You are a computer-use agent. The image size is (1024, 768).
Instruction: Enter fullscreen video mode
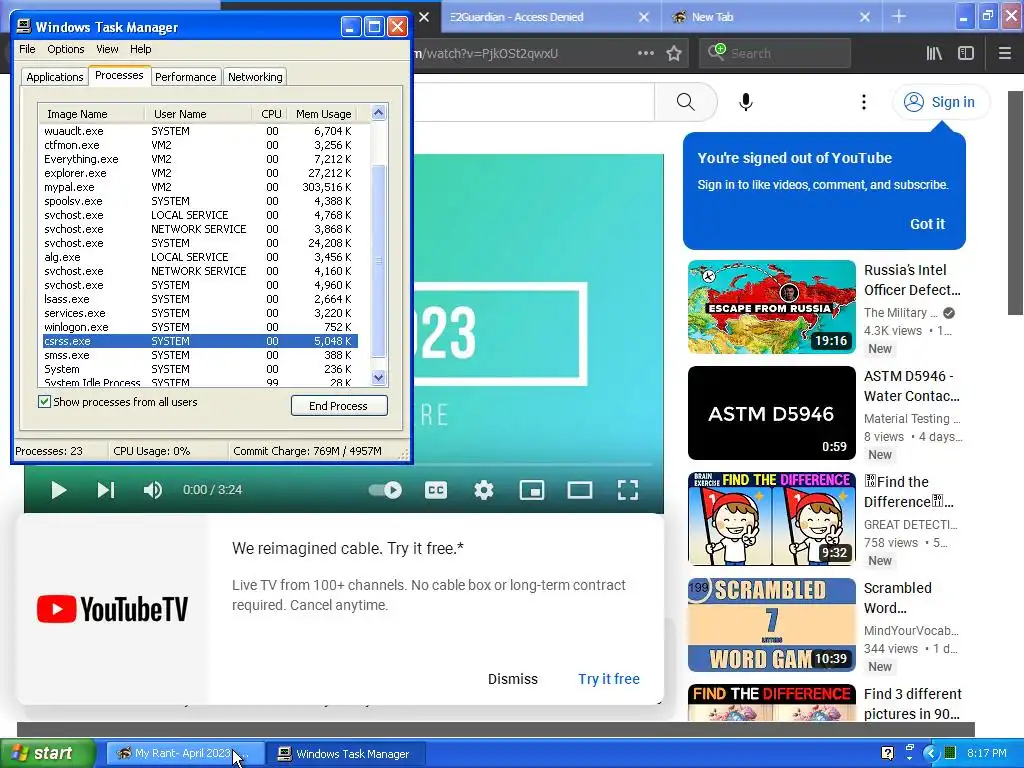pos(628,490)
